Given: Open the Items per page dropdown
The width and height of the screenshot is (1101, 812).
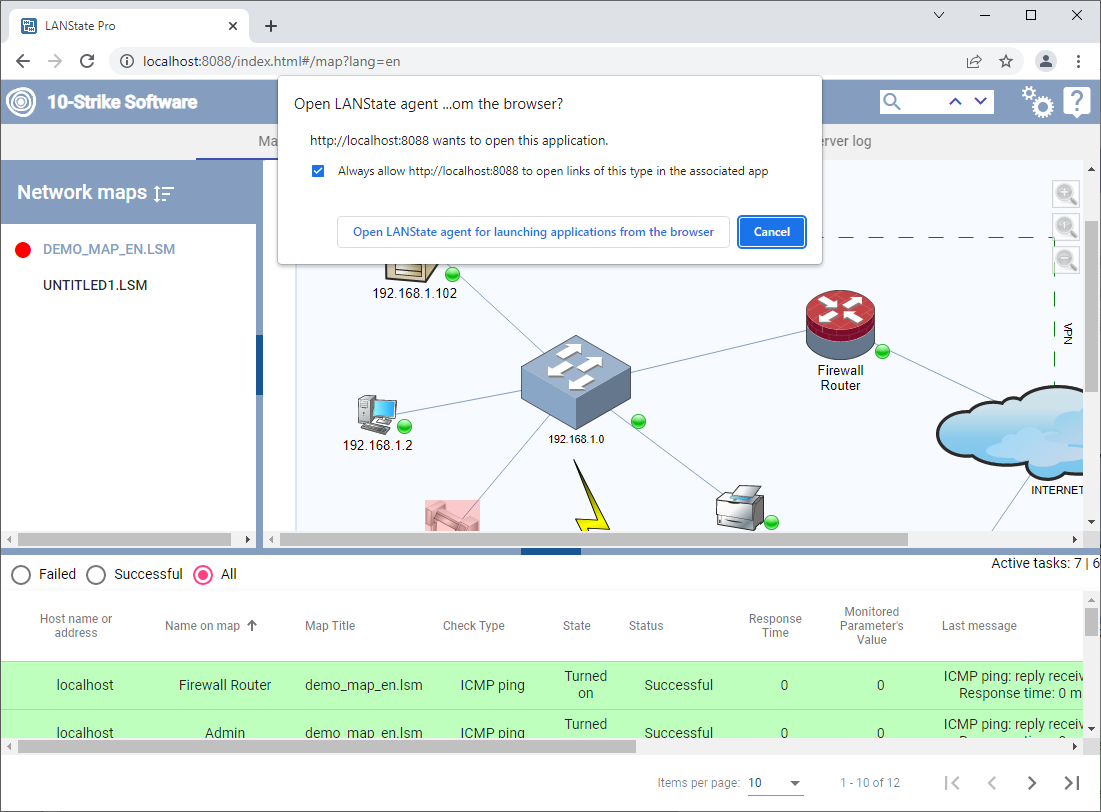Looking at the screenshot, I should [x=775, y=782].
